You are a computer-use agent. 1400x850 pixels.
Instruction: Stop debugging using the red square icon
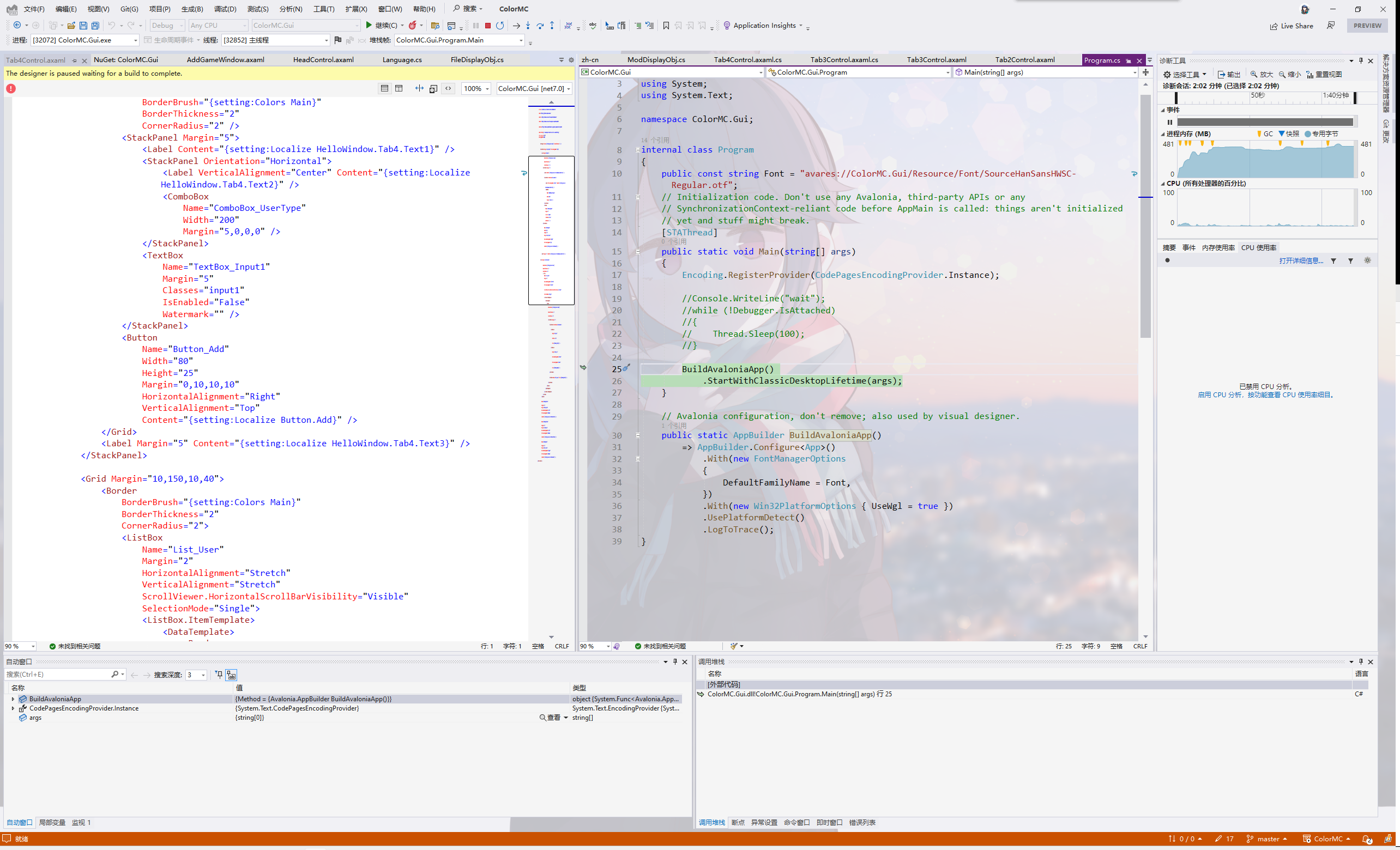point(488,26)
